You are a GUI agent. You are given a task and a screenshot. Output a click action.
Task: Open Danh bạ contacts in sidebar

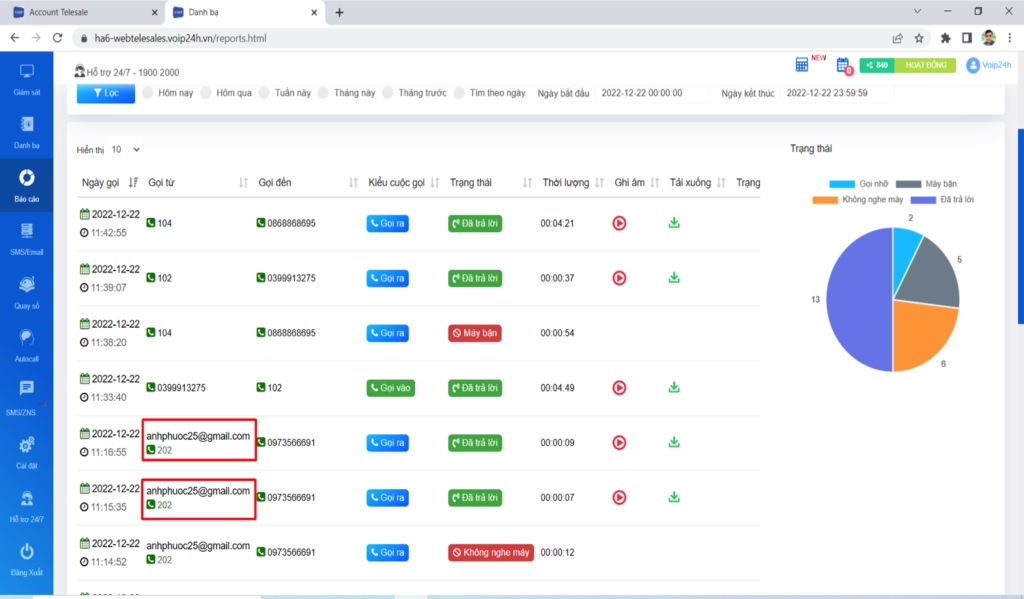[27, 125]
